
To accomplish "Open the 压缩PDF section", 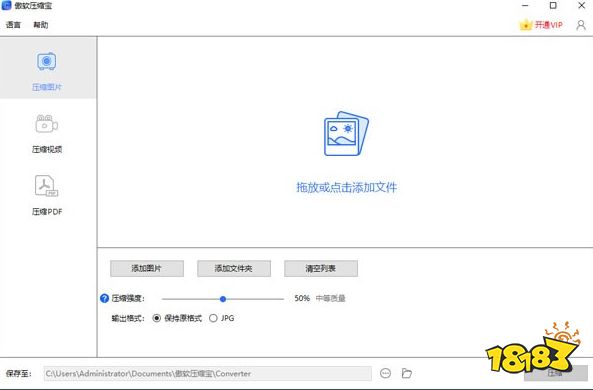I will pos(47,195).
